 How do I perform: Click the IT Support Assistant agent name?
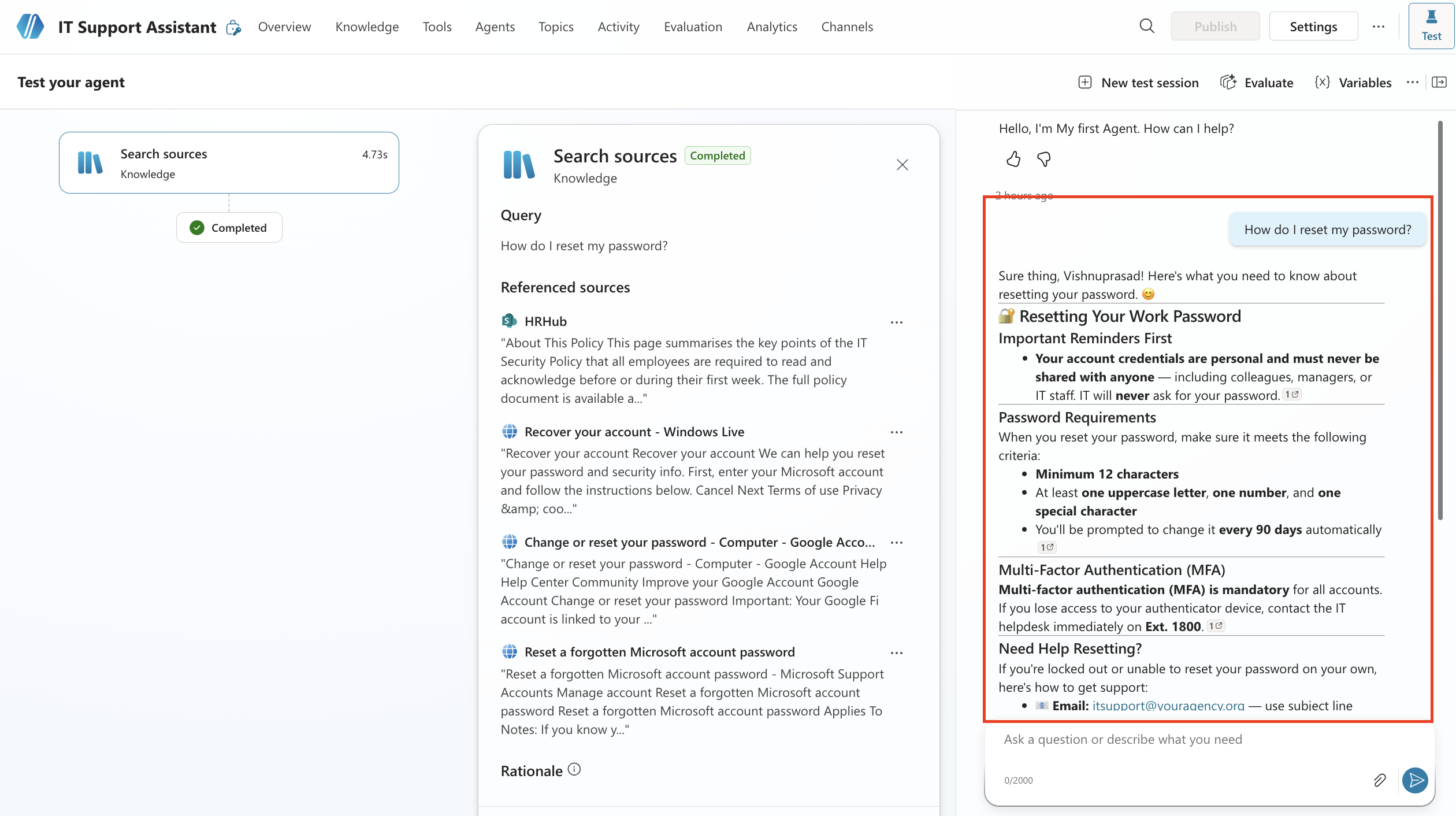click(138, 27)
